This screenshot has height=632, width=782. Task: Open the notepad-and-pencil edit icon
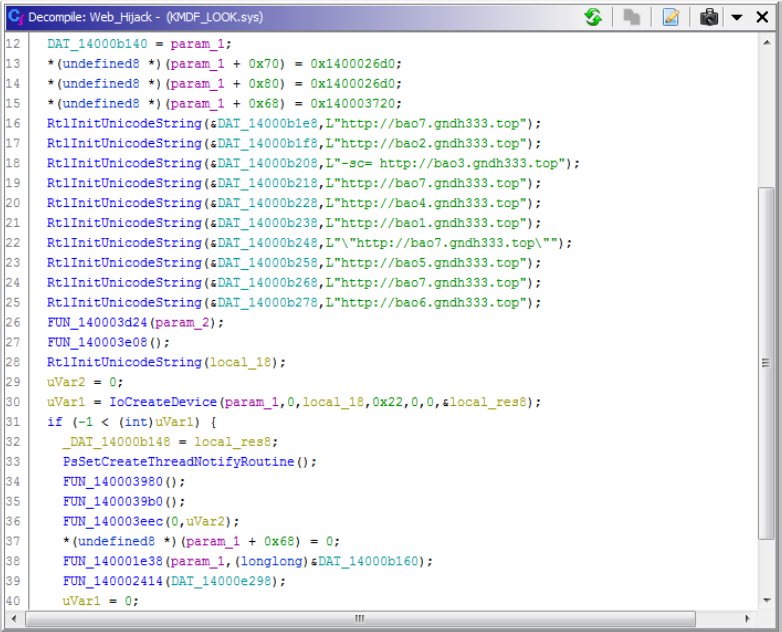(670, 17)
